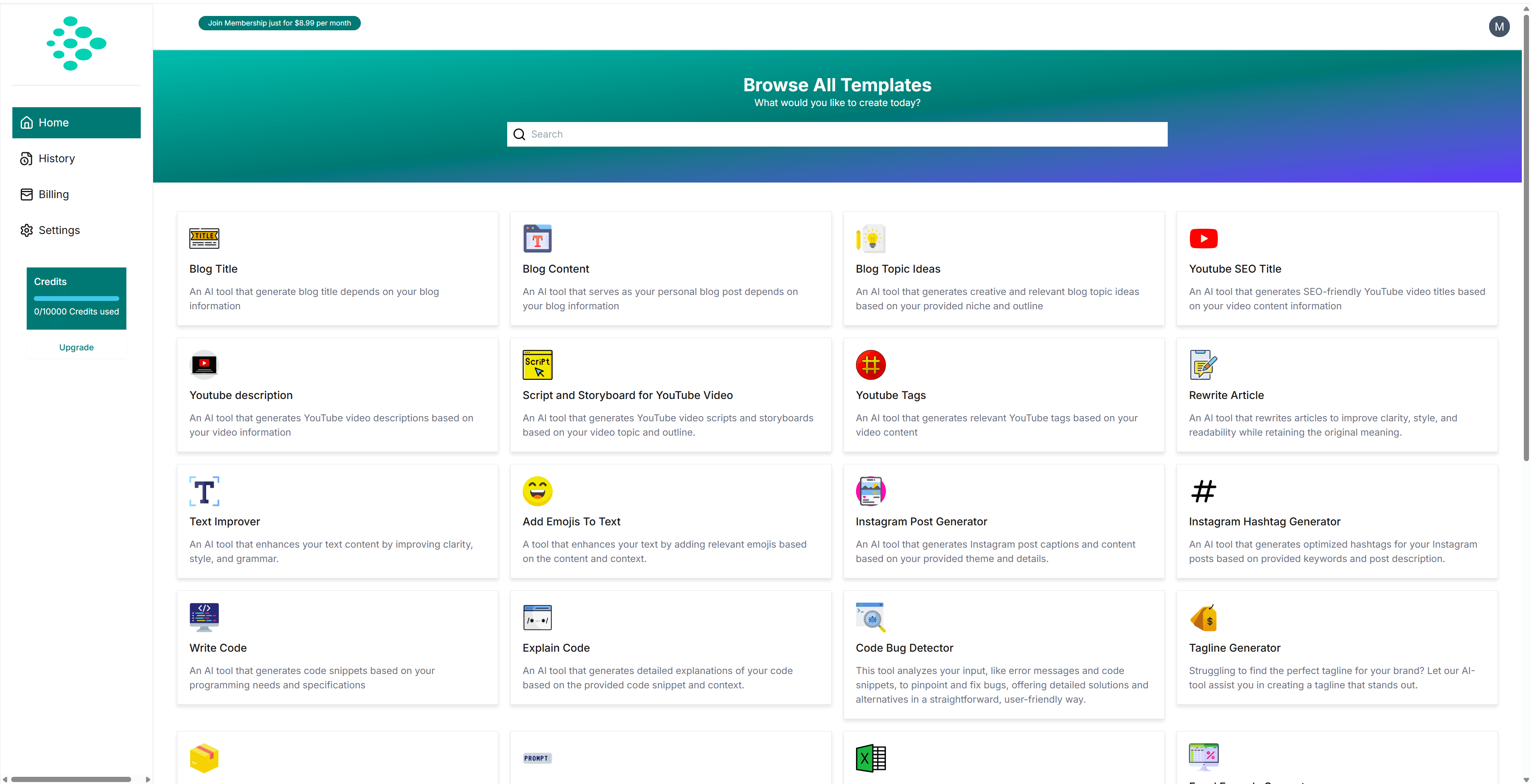Select the Blog Topic Ideas lightbulb icon

coord(871,238)
